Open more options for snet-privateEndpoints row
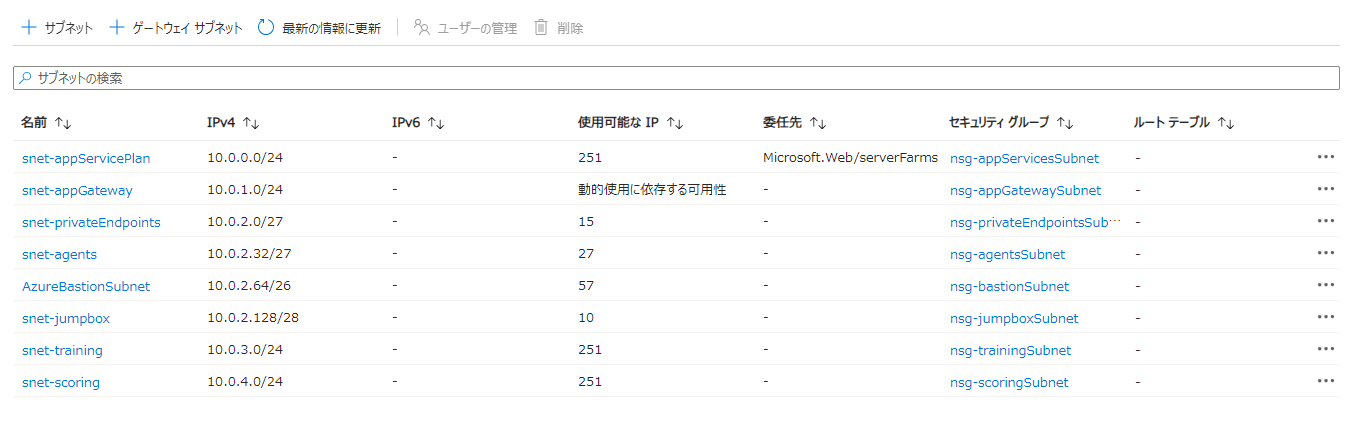 click(1326, 221)
